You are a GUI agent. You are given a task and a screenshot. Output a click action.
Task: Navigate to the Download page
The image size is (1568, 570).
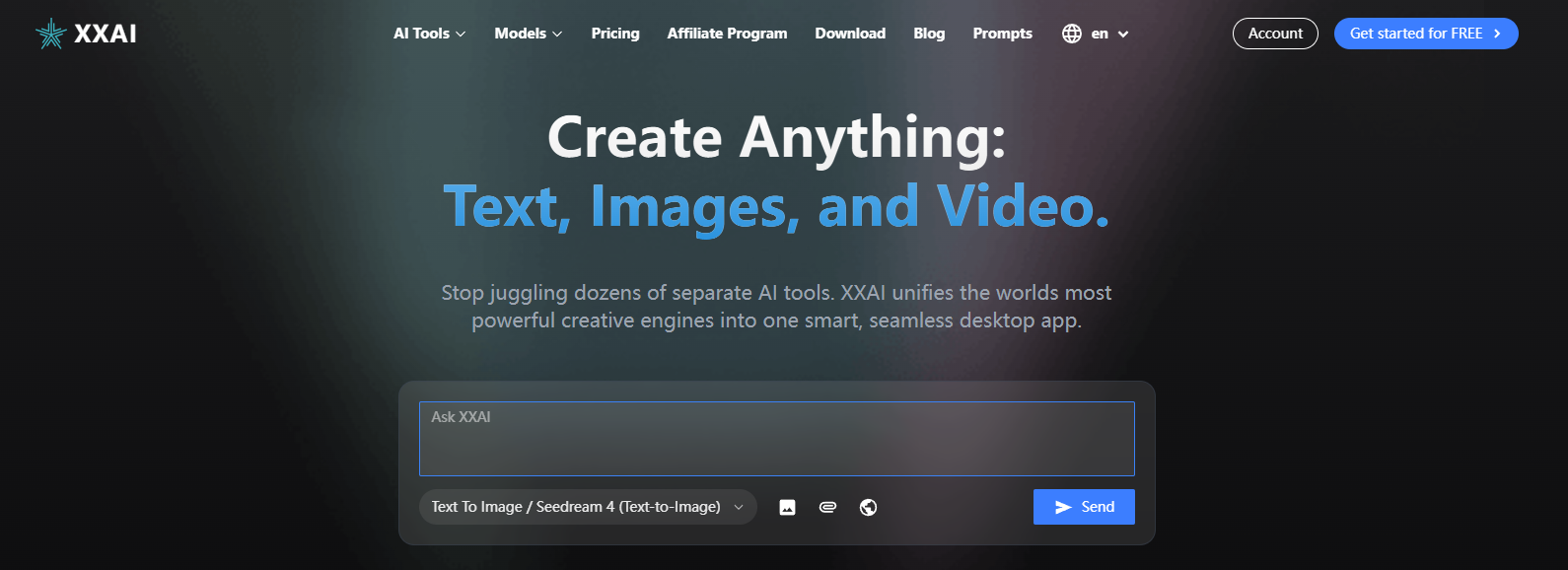pyautogui.click(x=850, y=34)
